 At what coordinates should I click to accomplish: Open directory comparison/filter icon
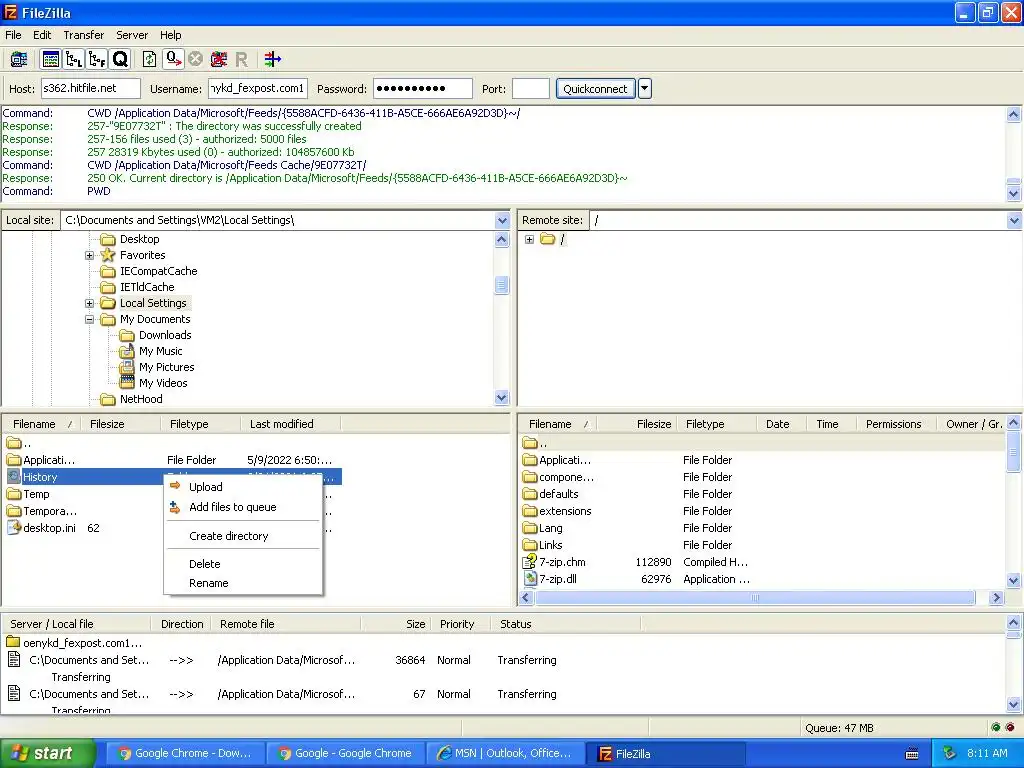point(273,59)
